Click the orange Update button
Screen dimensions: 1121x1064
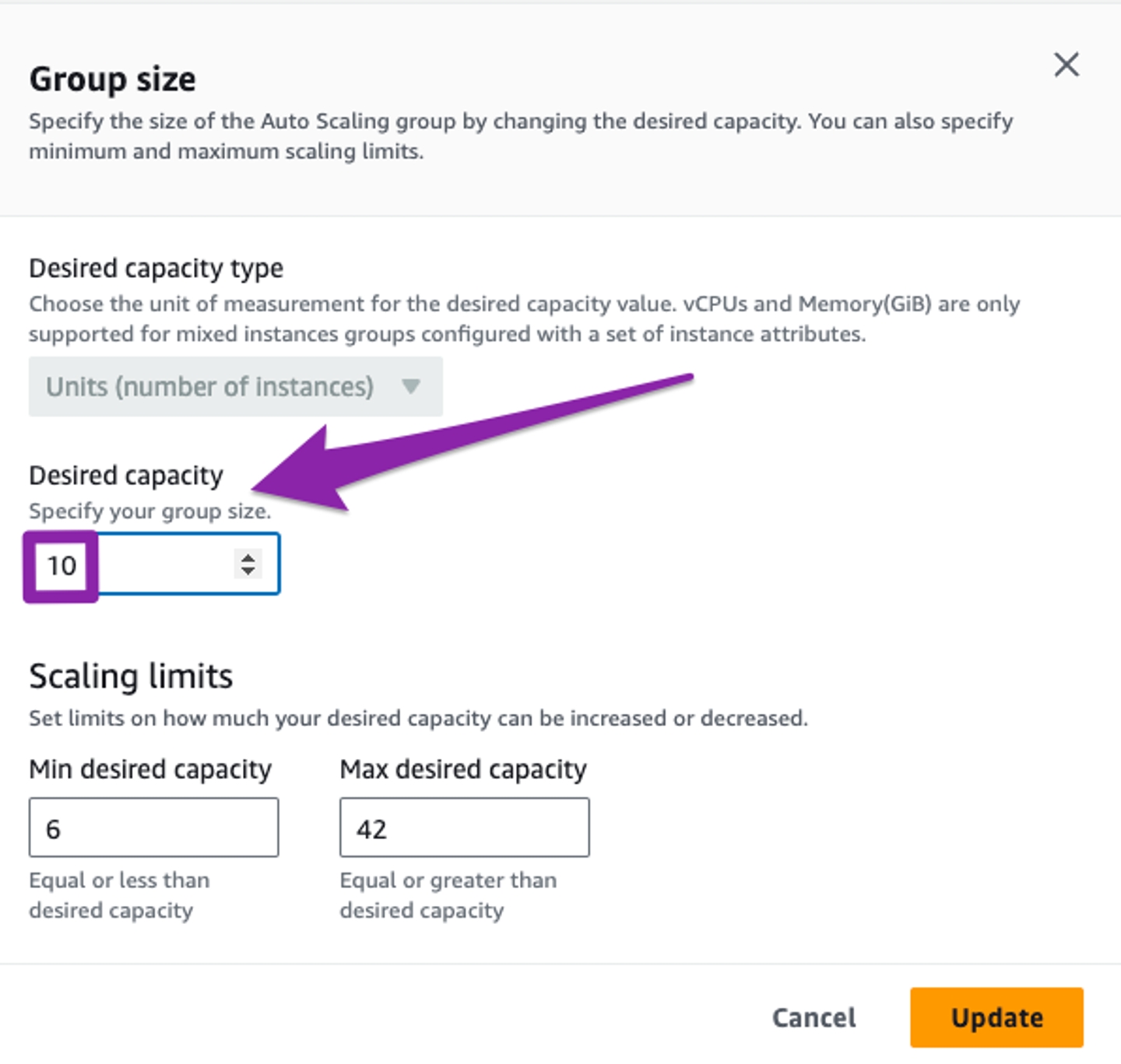[996, 1017]
